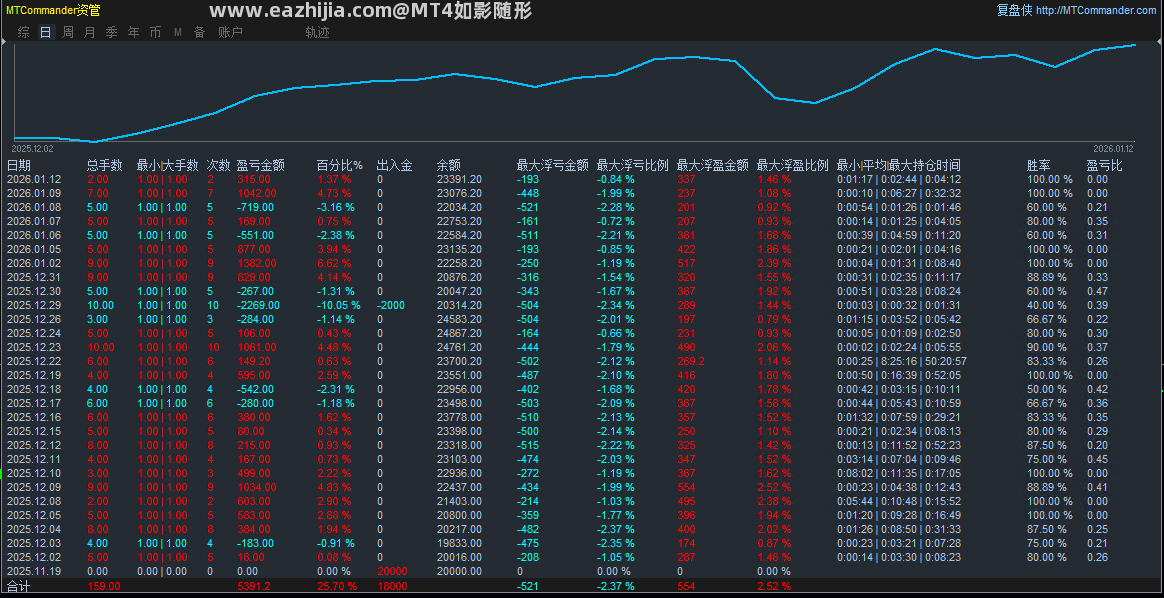Open the 备 tab
The image size is (1164, 598).
click(200, 32)
